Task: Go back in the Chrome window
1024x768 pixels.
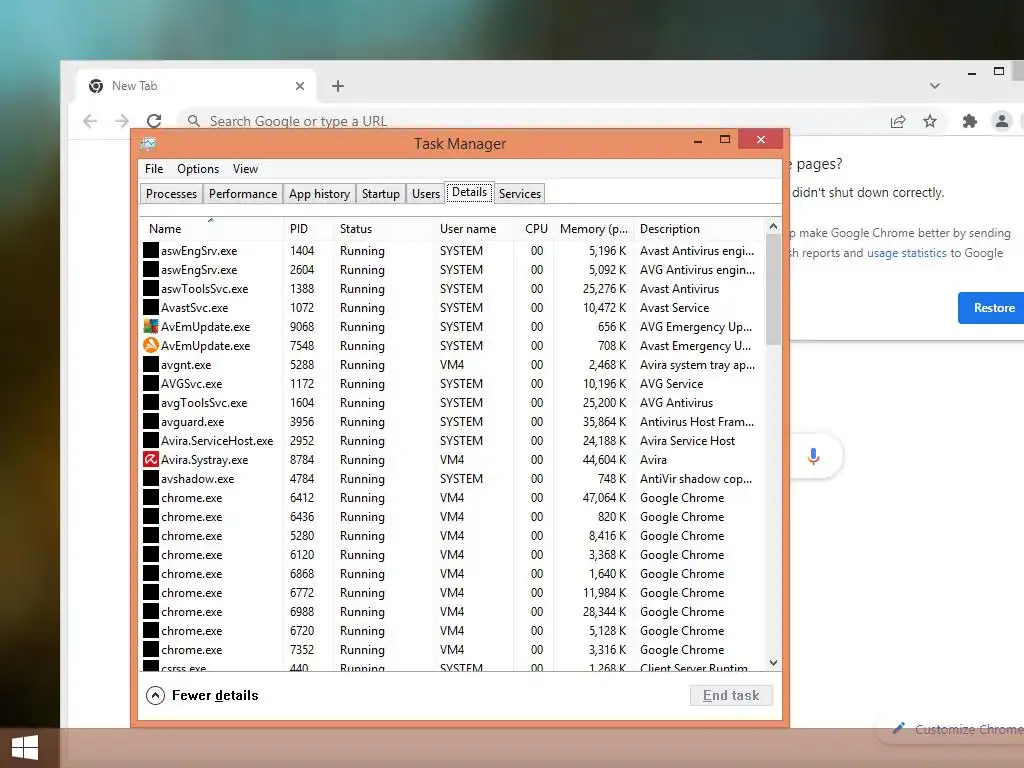Action: click(x=90, y=121)
